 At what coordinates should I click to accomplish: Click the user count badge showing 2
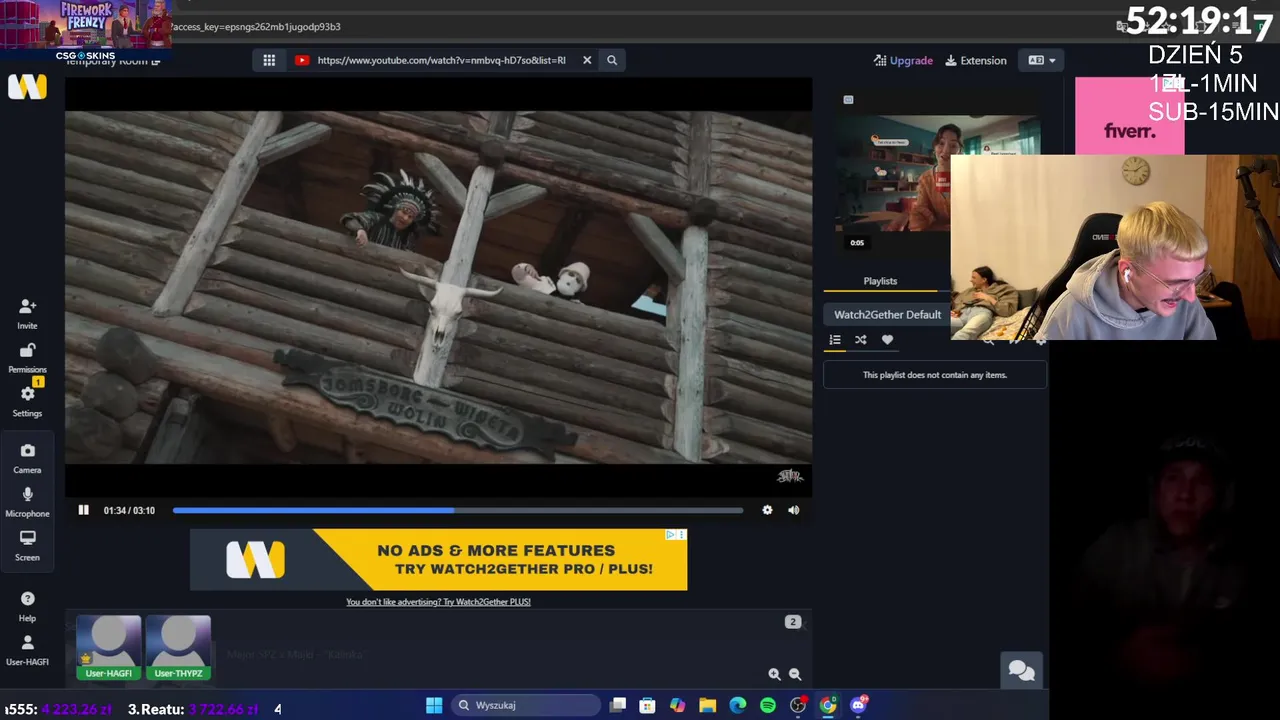click(793, 622)
